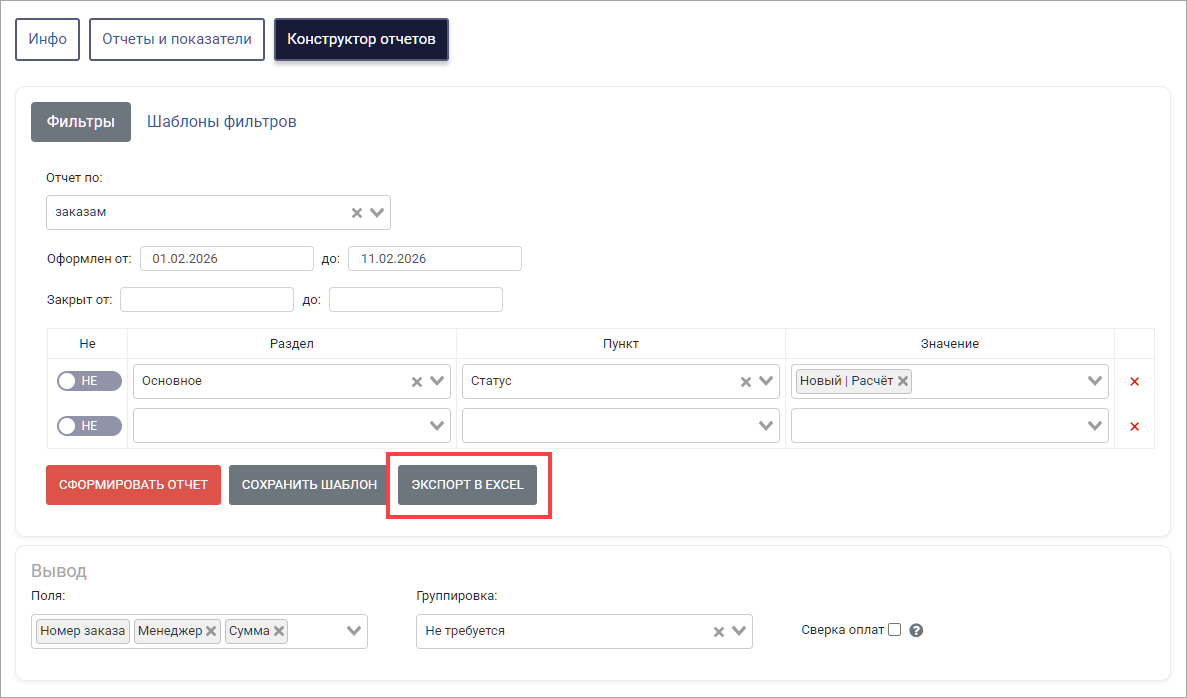Switch to Отчеты и показатели tab
The height and width of the screenshot is (698, 1187).
[x=177, y=40]
